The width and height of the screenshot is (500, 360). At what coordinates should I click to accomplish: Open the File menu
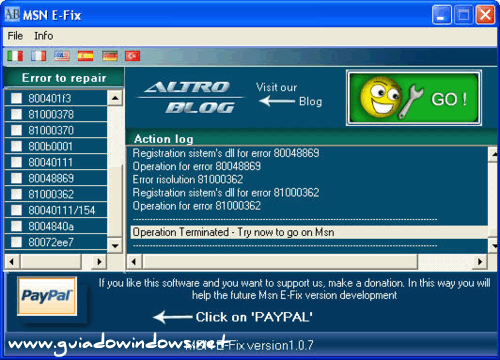15,36
